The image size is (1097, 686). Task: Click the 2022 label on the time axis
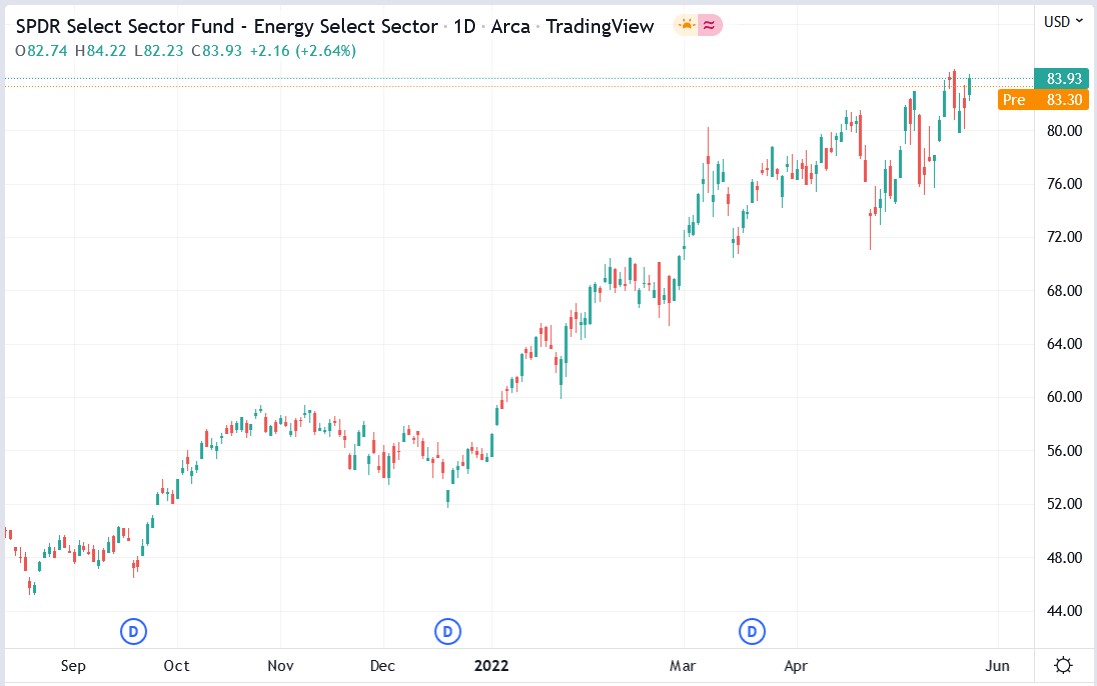click(491, 665)
